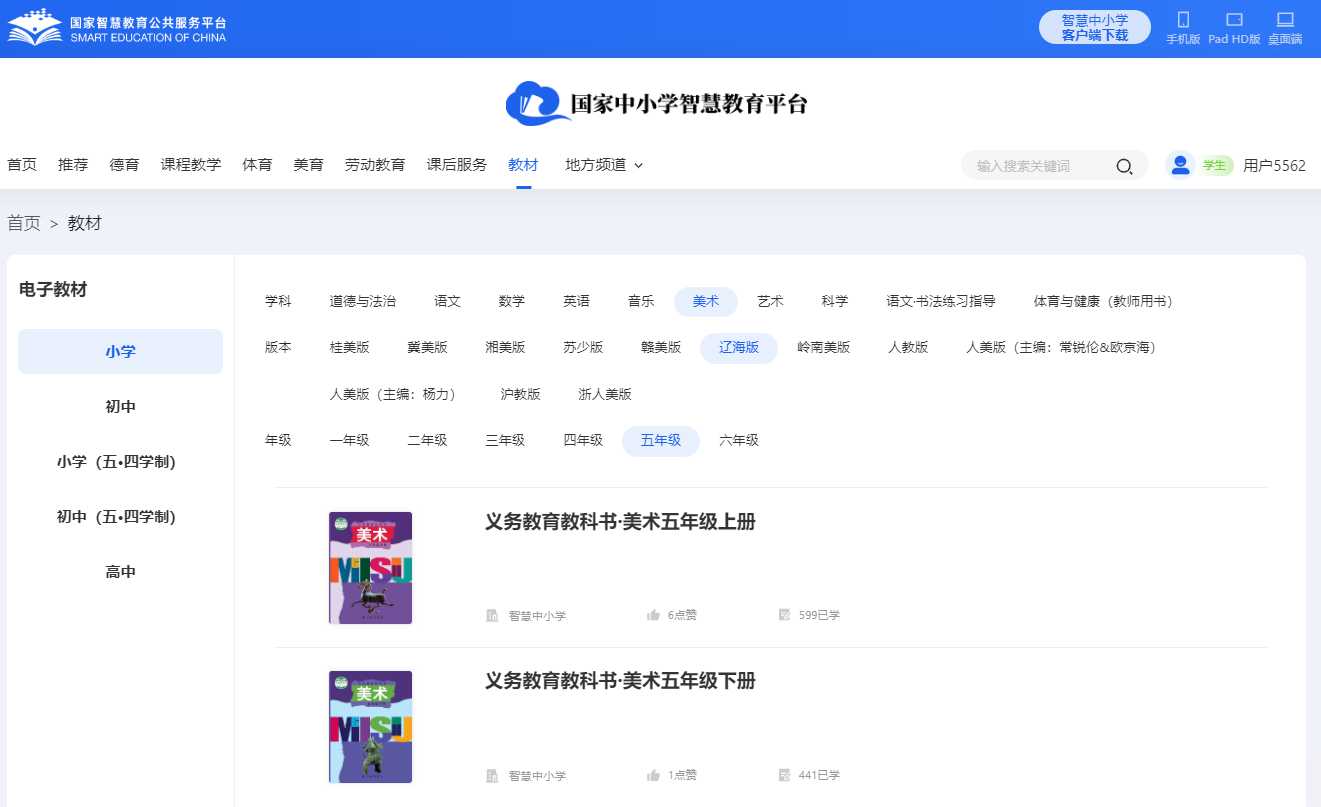Click the thumbs-up icon for 五年级下册
The width and height of the screenshot is (1321, 807).
(653, 775)
